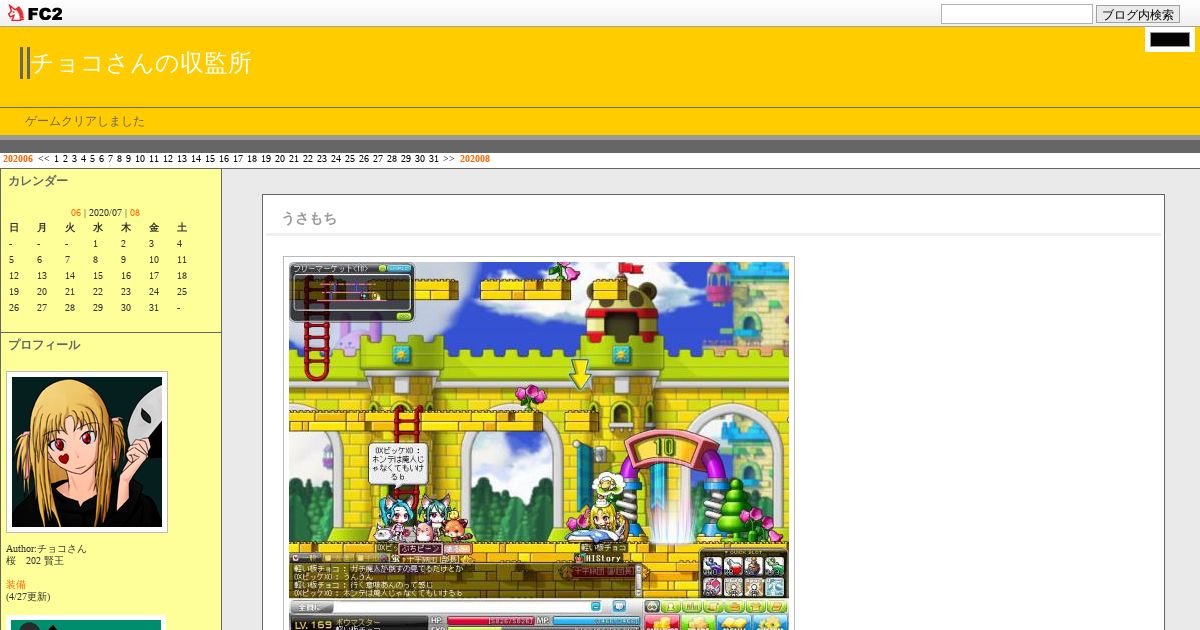Focus the blog search input field
This screenshot has width=1200, height=630.
[x=1016, y=14]
